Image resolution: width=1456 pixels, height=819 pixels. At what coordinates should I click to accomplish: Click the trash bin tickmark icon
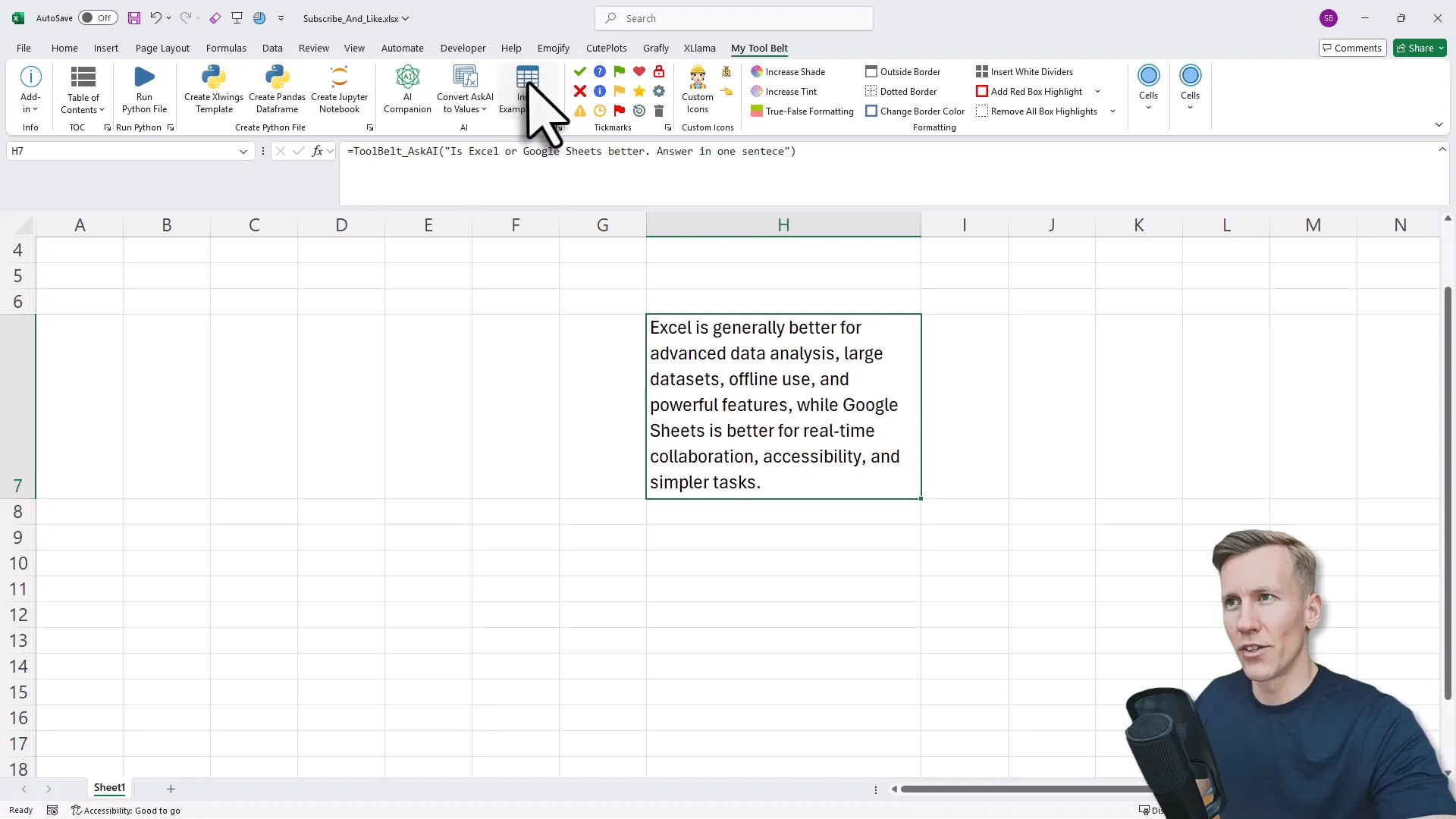[659, 111]
